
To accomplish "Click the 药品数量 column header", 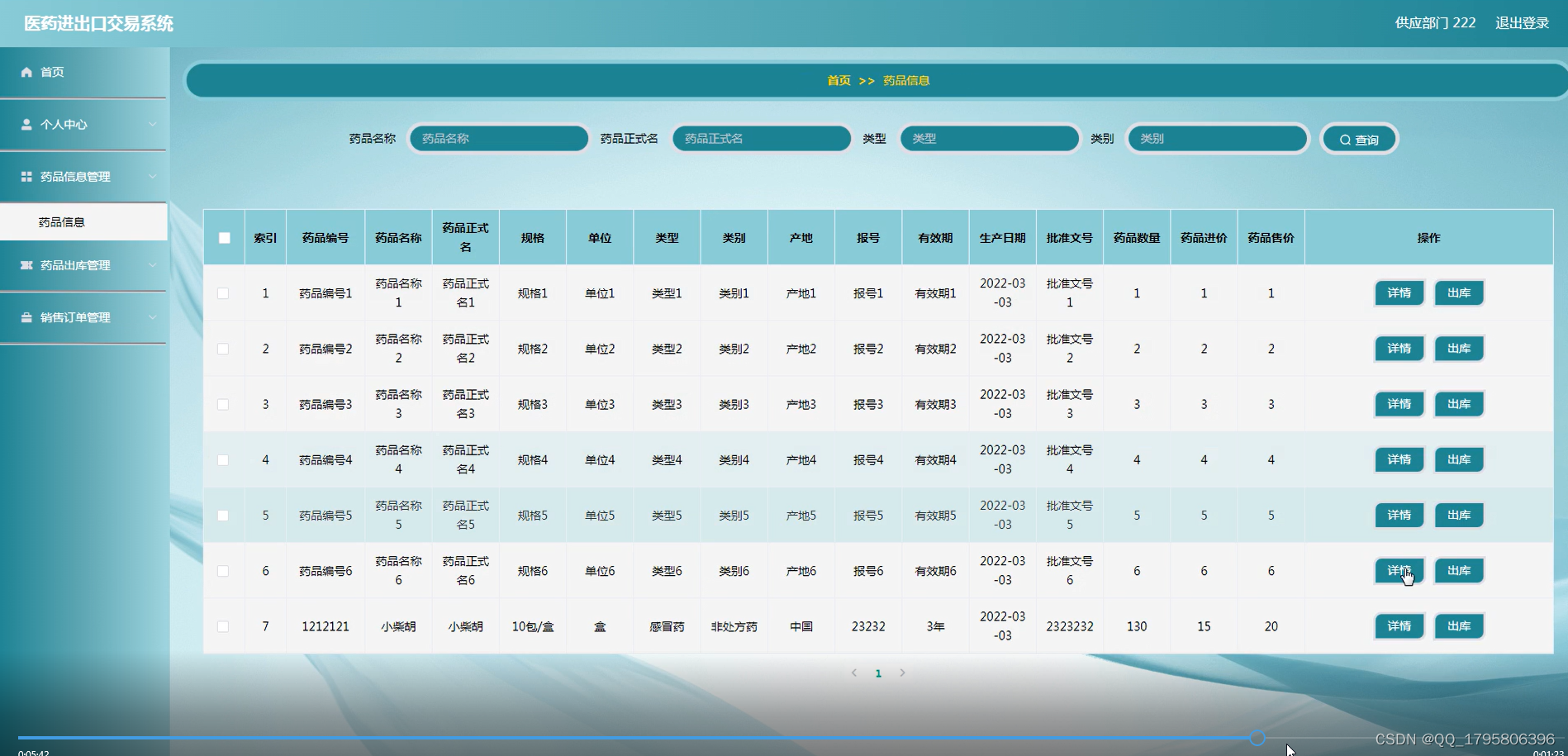I will 1137,238.
